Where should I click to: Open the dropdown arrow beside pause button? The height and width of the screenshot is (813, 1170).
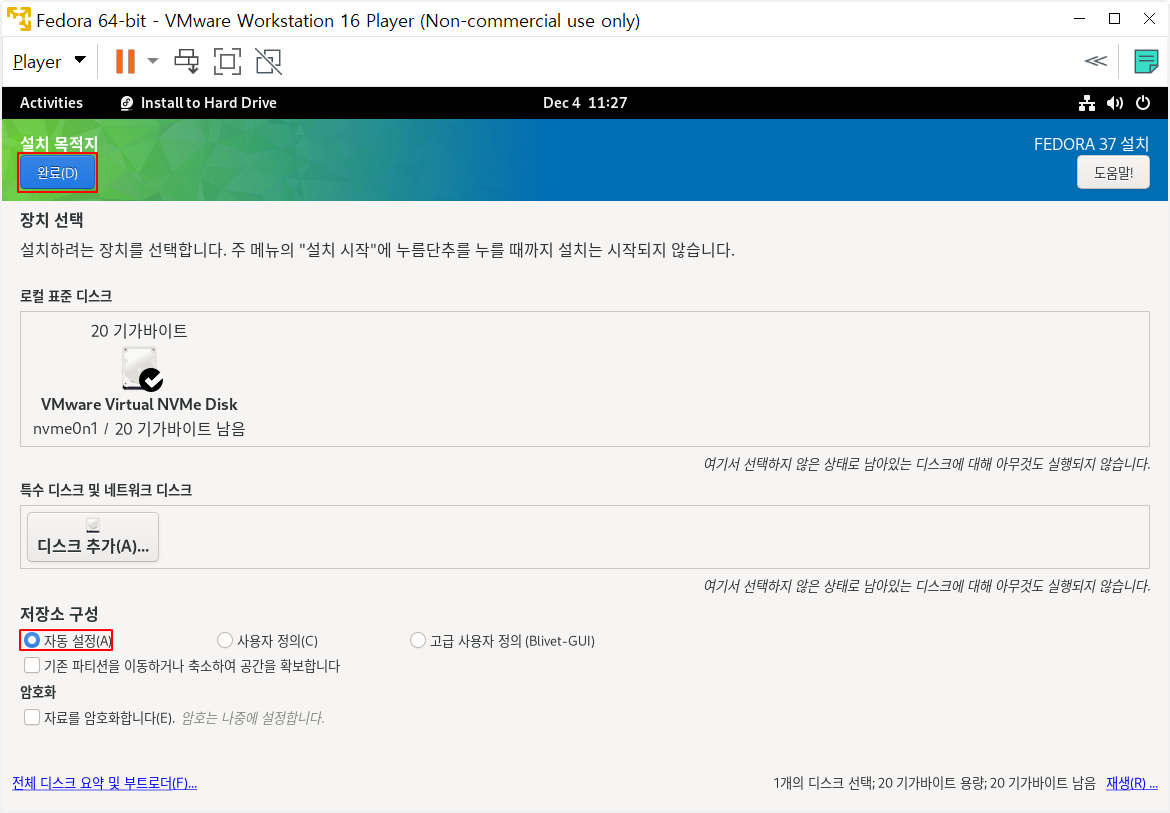(x=153, y=61)
